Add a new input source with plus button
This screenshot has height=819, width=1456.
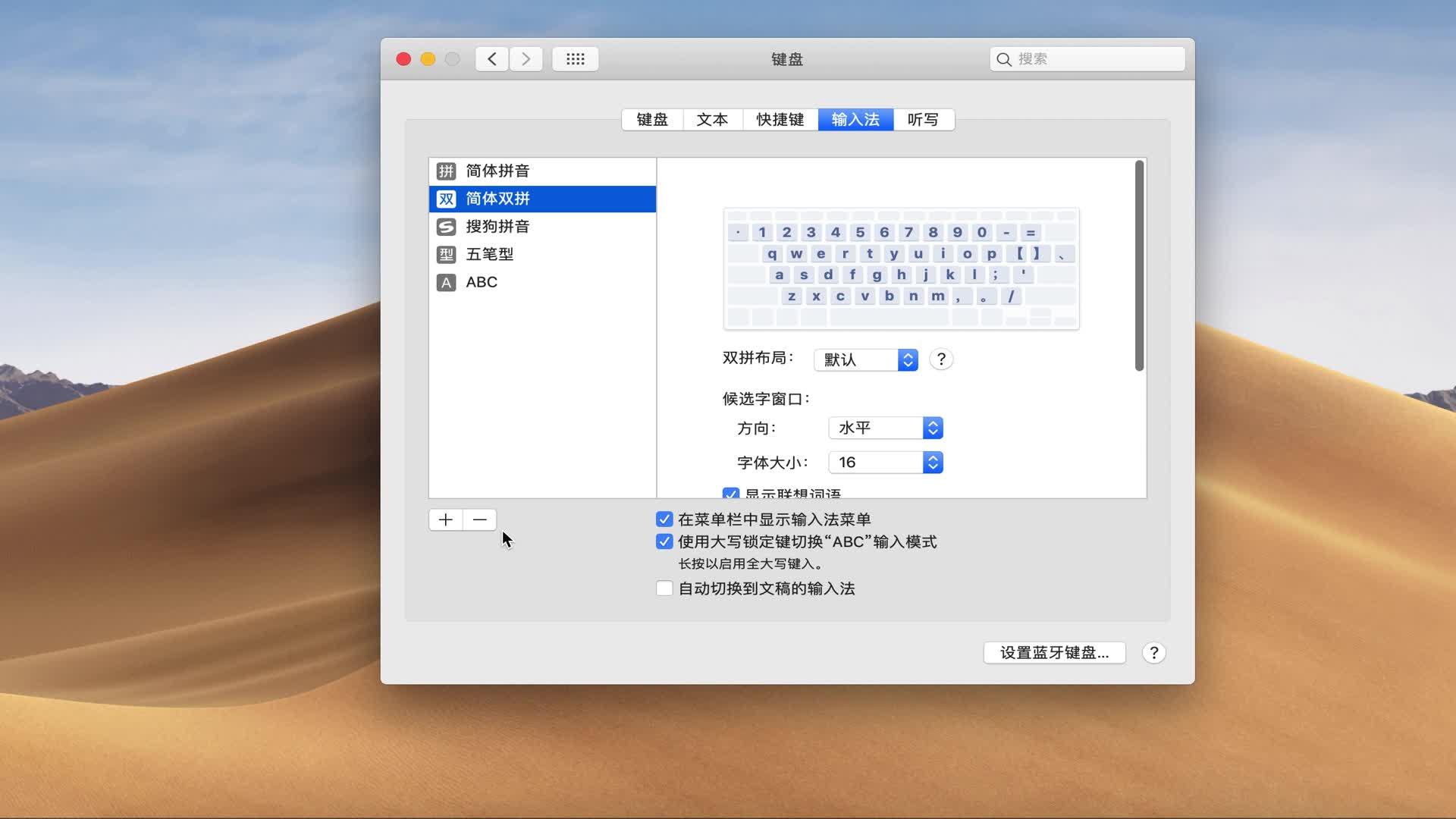coord(446,519)
